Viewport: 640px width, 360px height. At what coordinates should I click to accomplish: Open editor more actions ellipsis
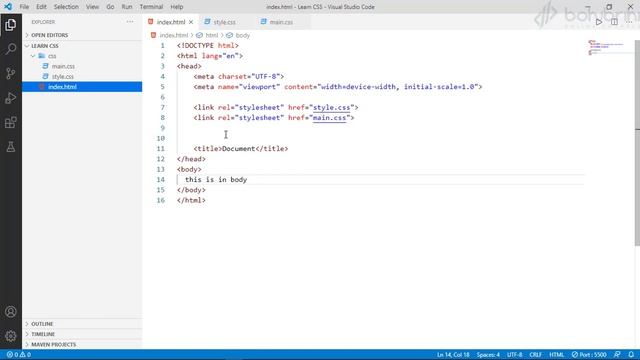(629, 22)
